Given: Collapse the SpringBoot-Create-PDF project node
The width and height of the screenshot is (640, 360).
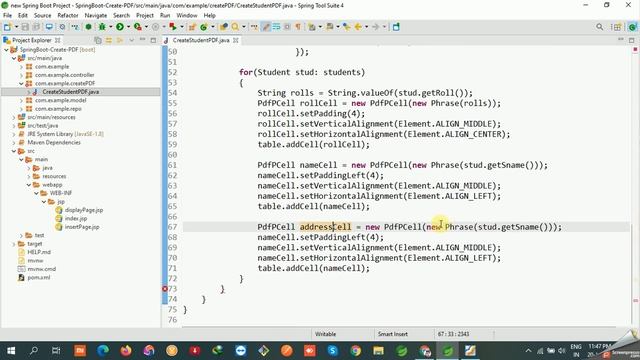Looking at the screenshot, I should click(6, 49).
